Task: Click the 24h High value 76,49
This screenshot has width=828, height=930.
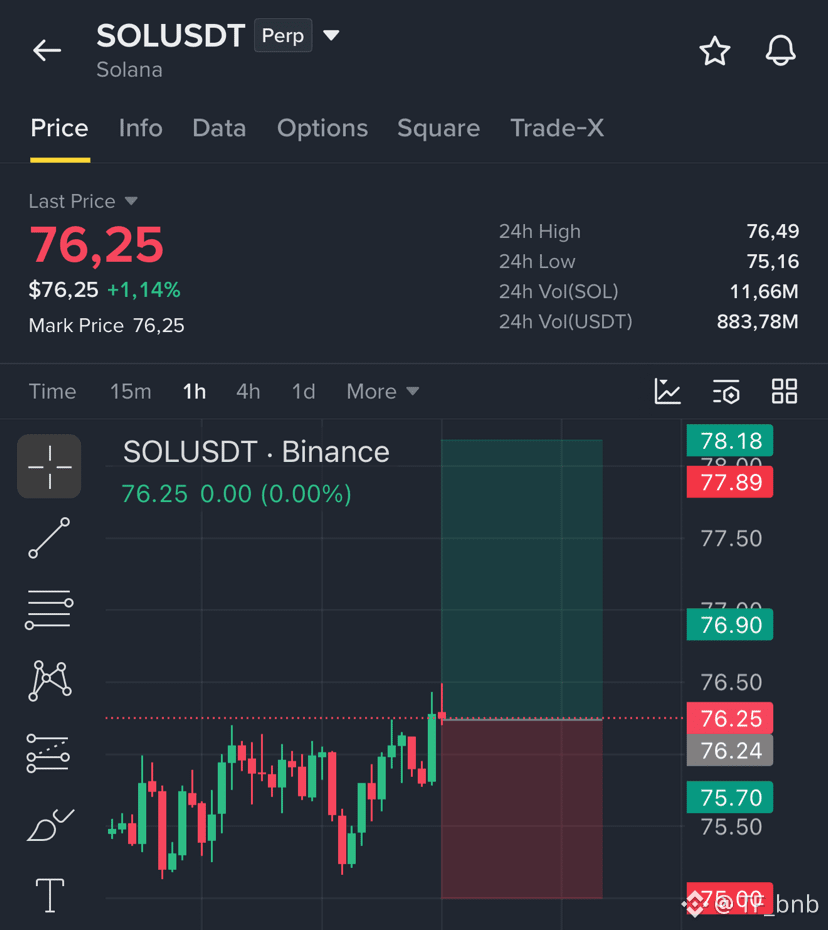Action: point(772,231)
